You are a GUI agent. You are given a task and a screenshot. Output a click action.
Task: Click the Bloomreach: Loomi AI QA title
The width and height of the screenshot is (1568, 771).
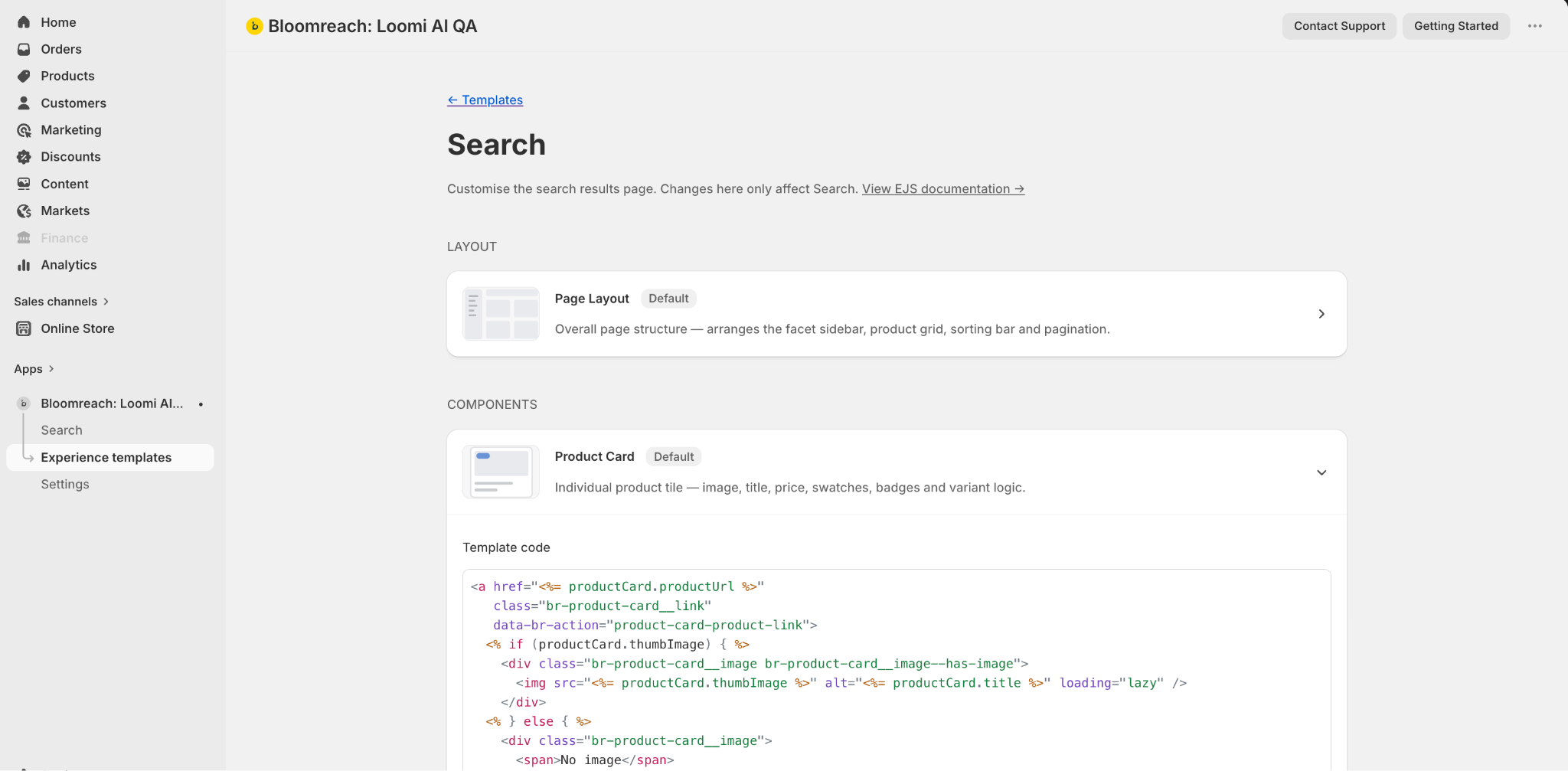pos(372,26)
